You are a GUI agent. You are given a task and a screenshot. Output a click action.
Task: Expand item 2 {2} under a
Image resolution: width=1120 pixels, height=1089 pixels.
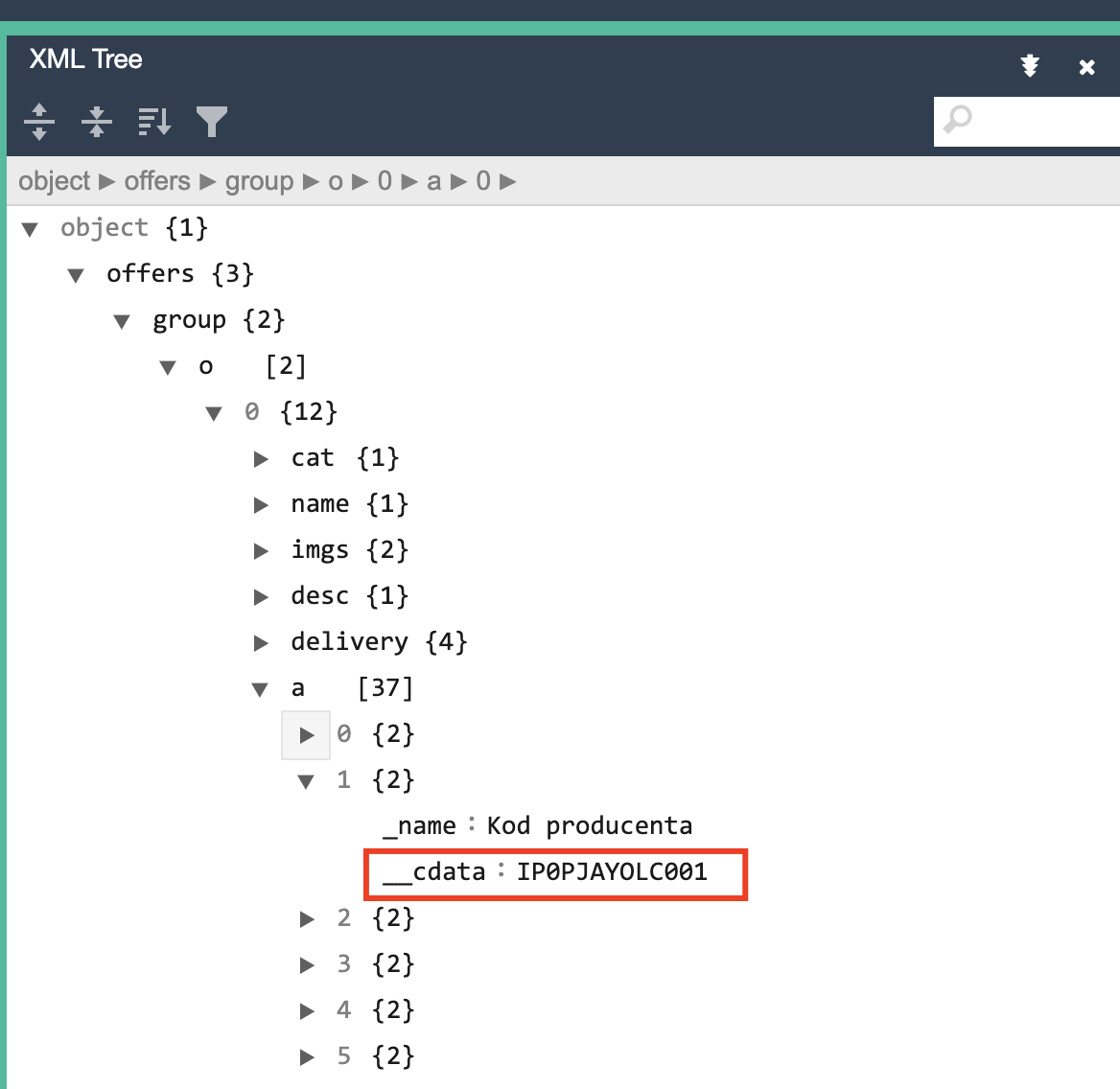(x=307, y=918)
